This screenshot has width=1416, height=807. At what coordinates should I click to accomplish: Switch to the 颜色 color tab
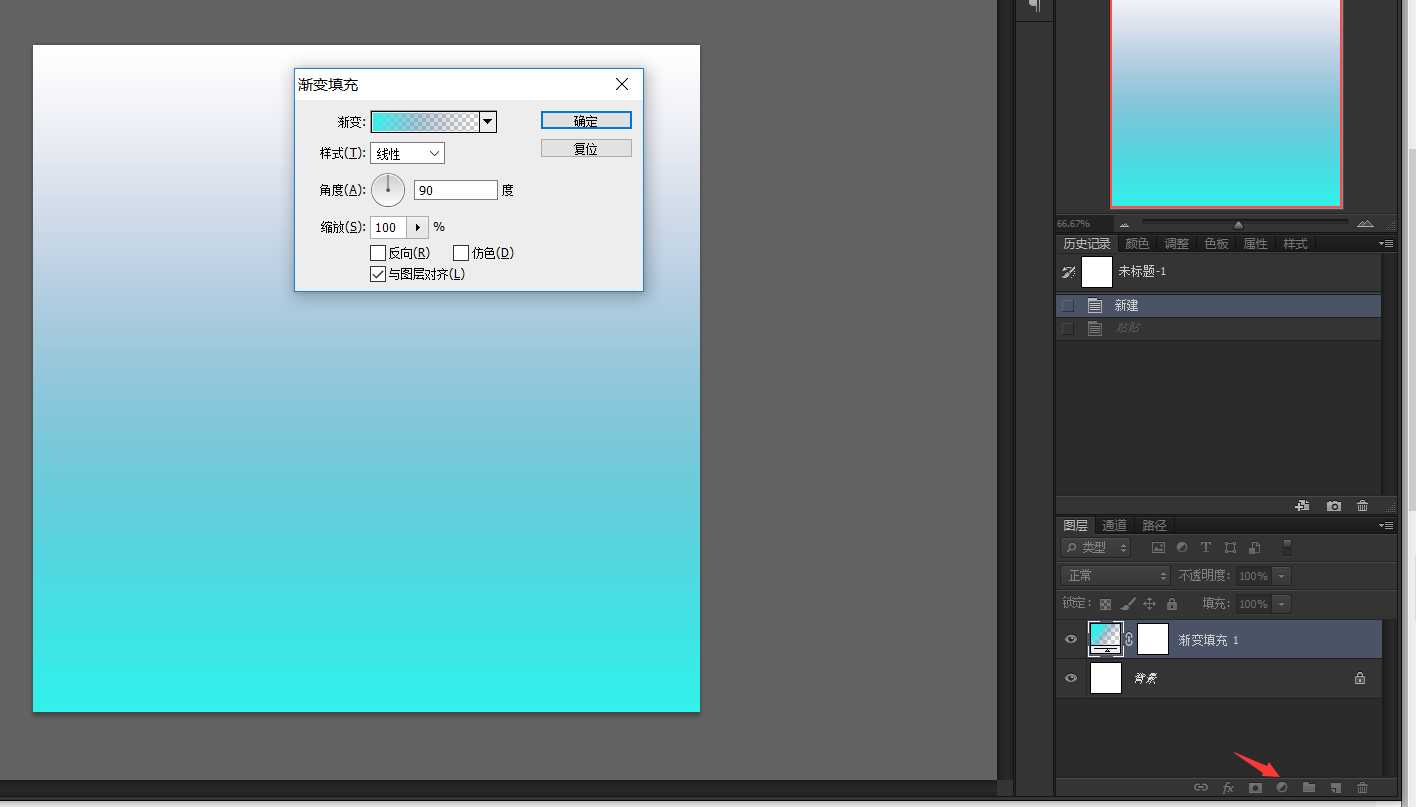pyautogui.click(x=1137, y=244)
